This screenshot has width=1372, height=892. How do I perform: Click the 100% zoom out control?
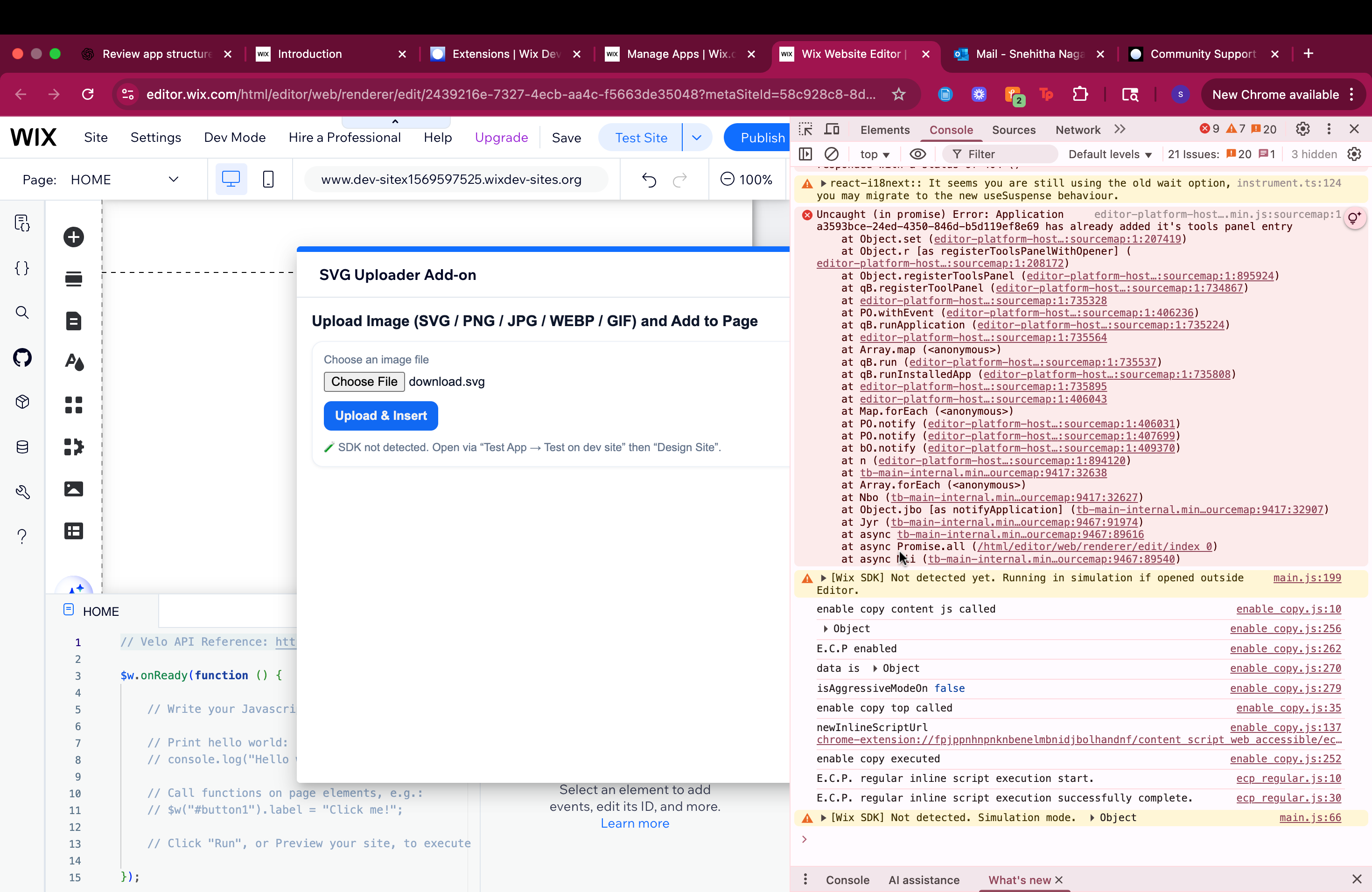coord(728,179)
